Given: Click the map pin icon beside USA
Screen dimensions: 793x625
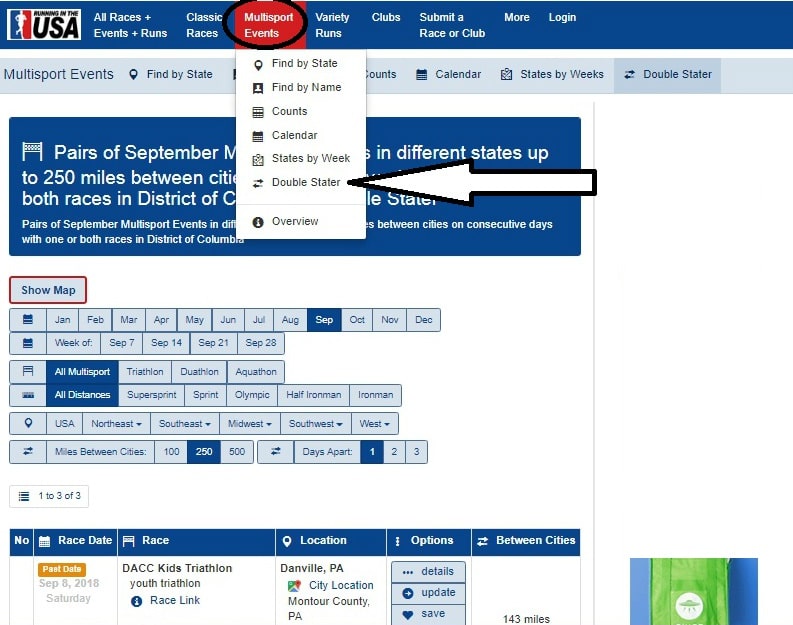Looking at the screenshot, I should pyautogui.click(x=28, y=424).
